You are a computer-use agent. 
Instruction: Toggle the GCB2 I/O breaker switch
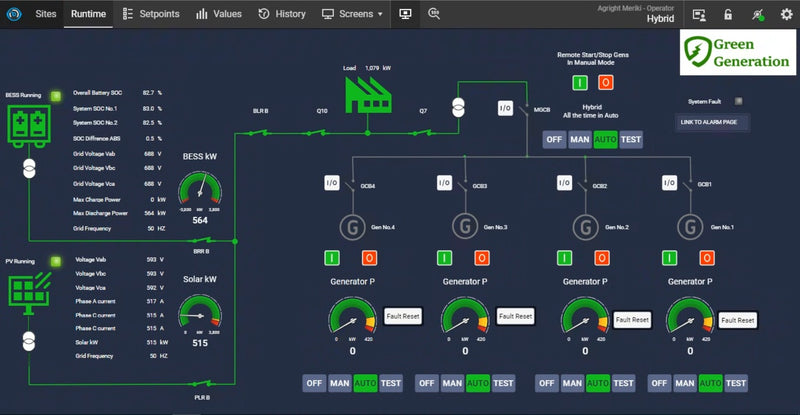[564, 182]
